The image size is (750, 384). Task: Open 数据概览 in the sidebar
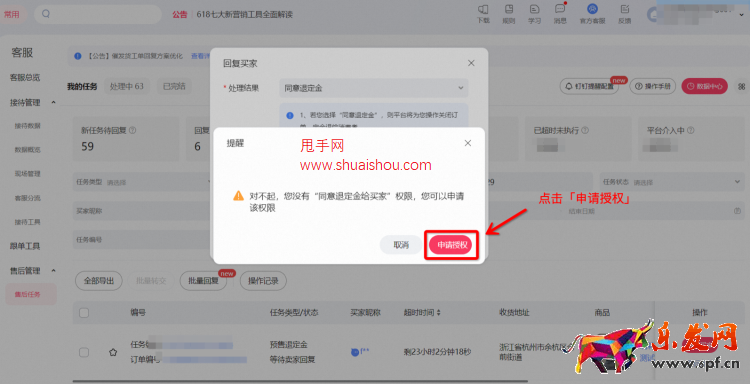click(x=27, y=150)
